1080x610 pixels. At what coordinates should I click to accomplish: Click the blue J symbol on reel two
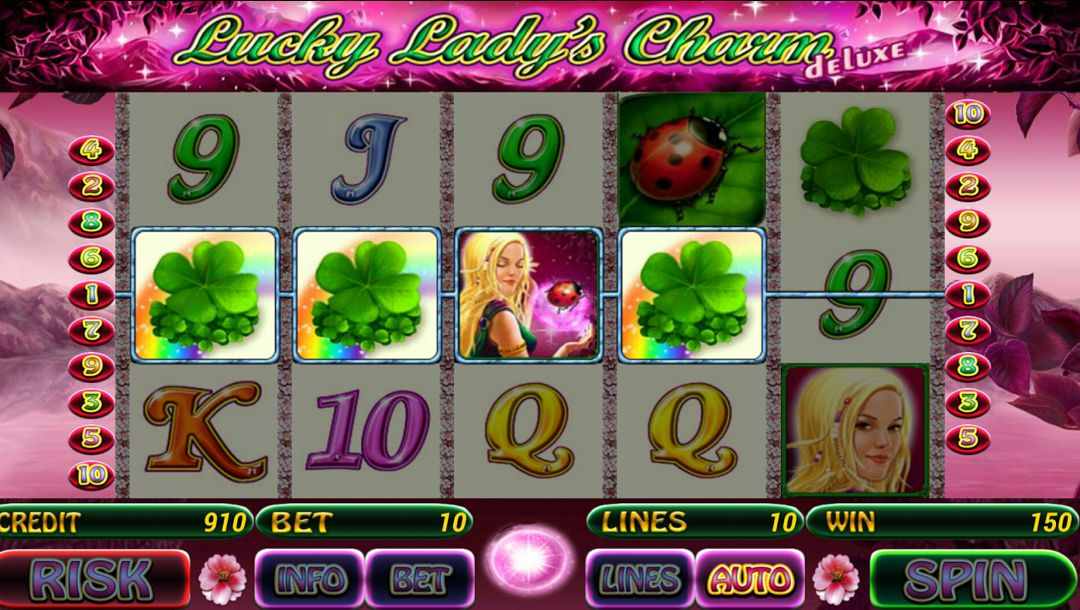coord(367,160)
